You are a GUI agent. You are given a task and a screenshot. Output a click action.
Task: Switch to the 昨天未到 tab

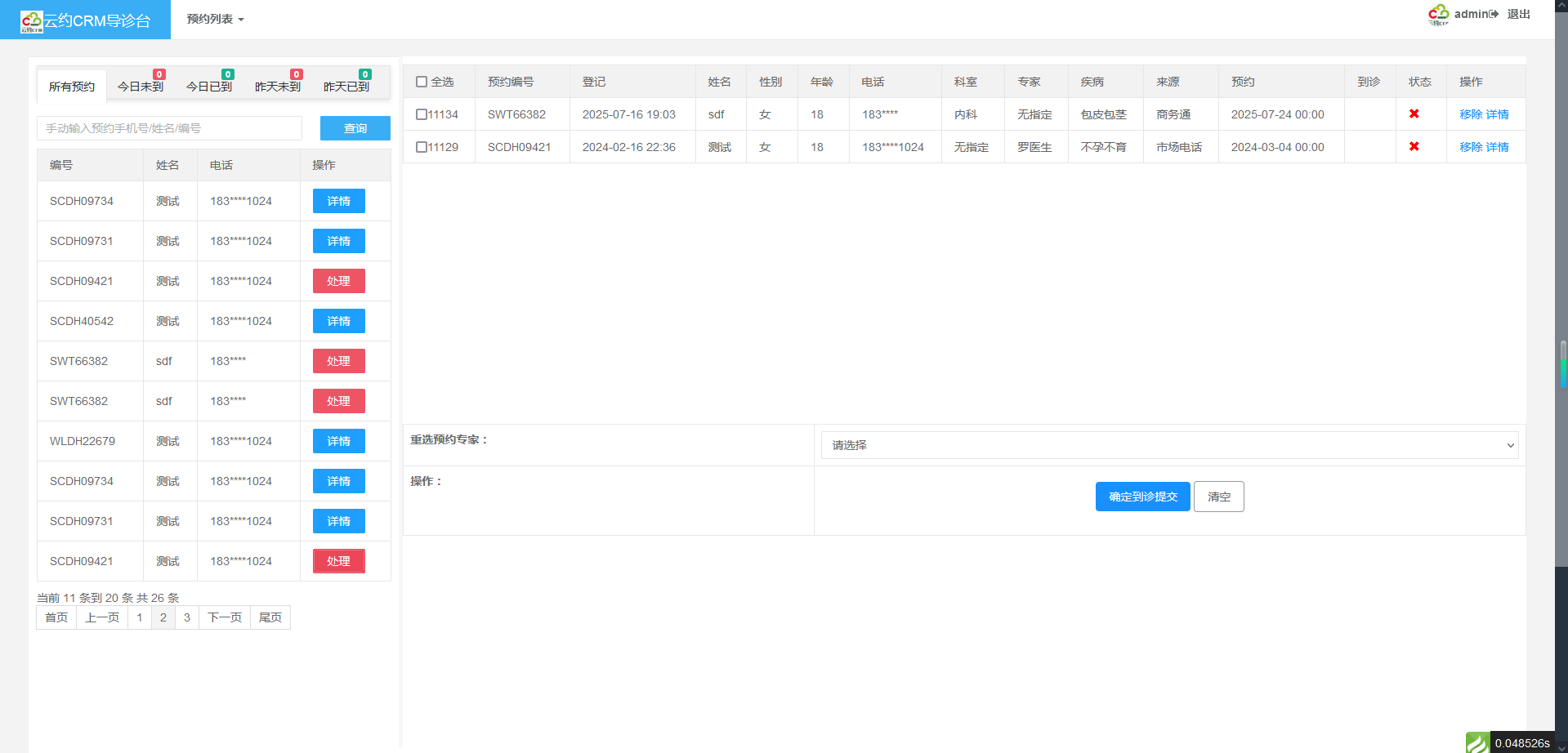277,87
